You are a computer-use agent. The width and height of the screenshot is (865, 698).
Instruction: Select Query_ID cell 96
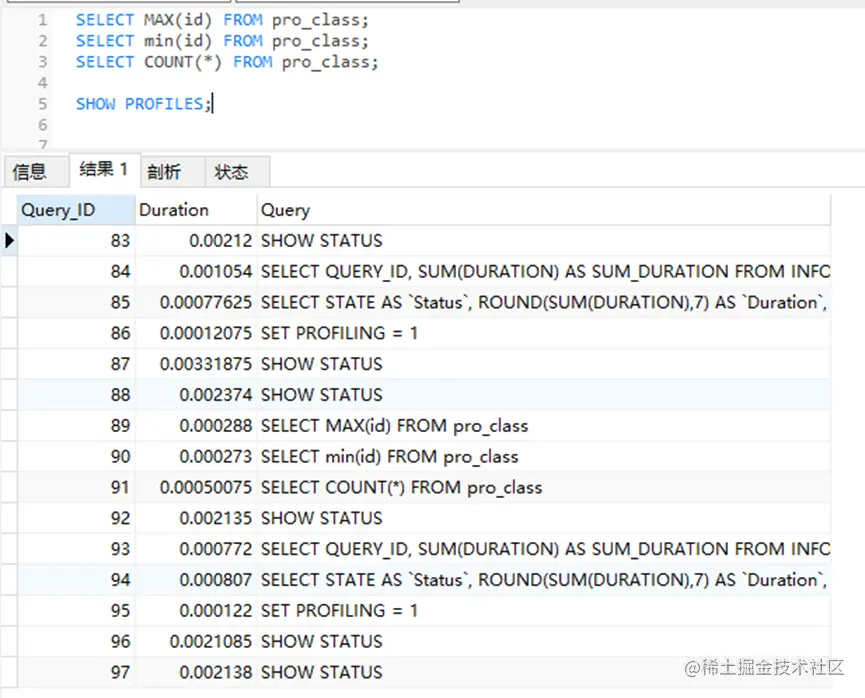(x=76, y=642)
